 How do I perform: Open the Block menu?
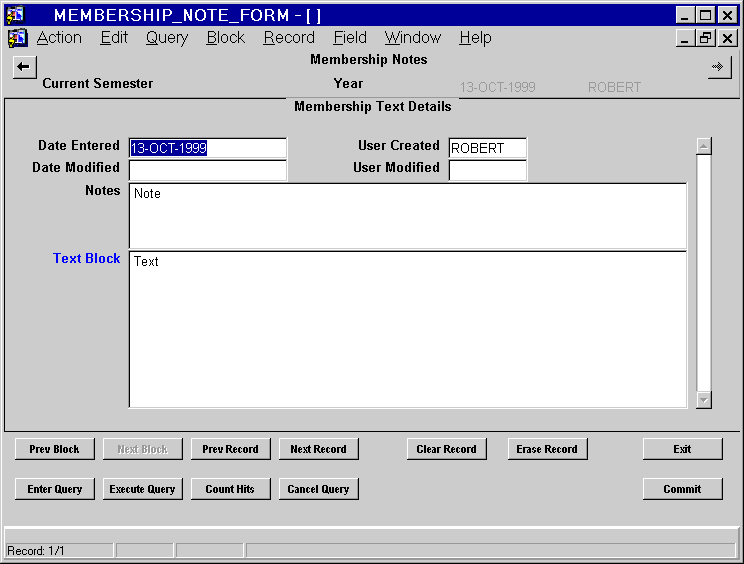(225, 37)
